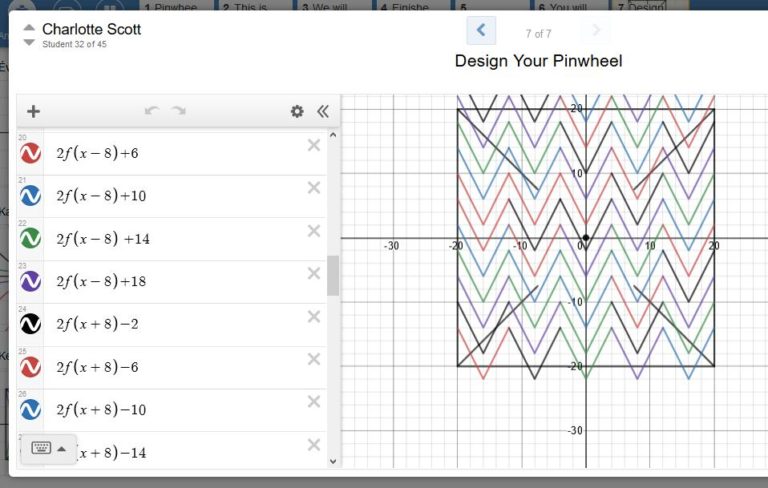Toggle visibility of 2f(x−8)+6 red graph
The height and width of the screenshot is (488, 768).
click(30, 153)
